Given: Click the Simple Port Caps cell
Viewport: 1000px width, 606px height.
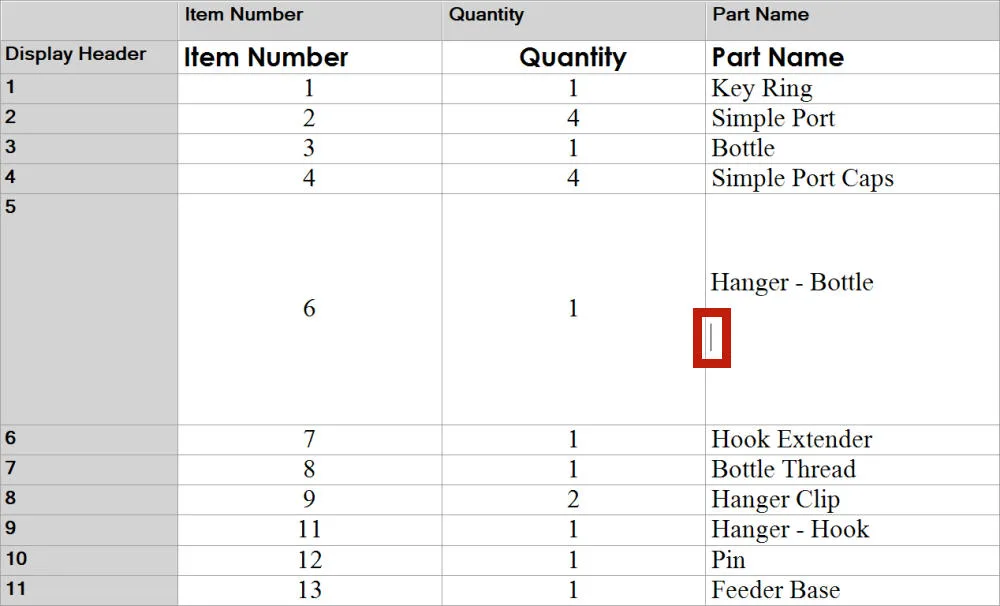Looking at the screenshot, I should tap(853, 179).
